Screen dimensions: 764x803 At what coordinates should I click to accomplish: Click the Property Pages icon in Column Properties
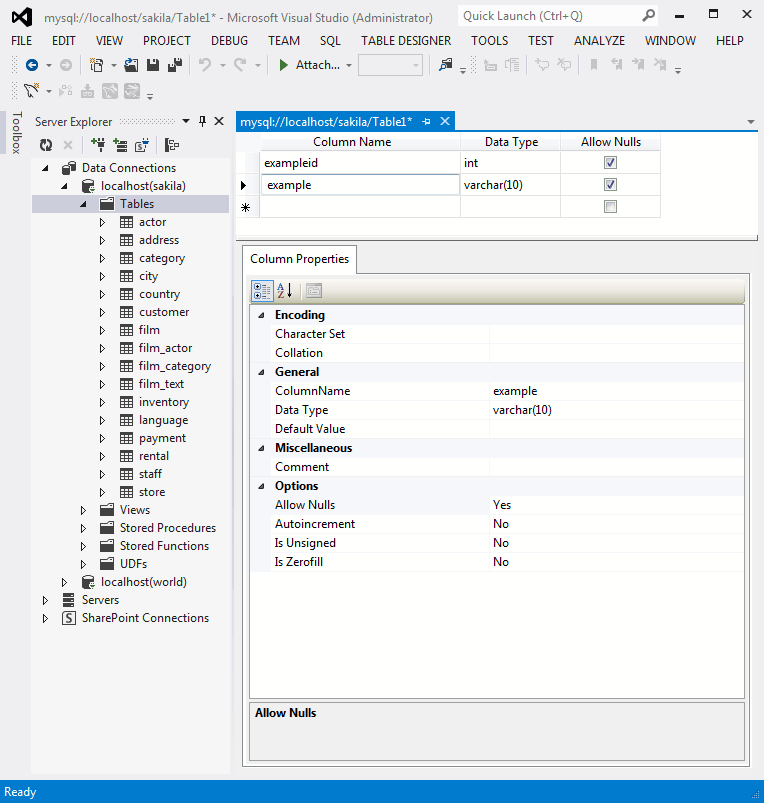point(314,291)
